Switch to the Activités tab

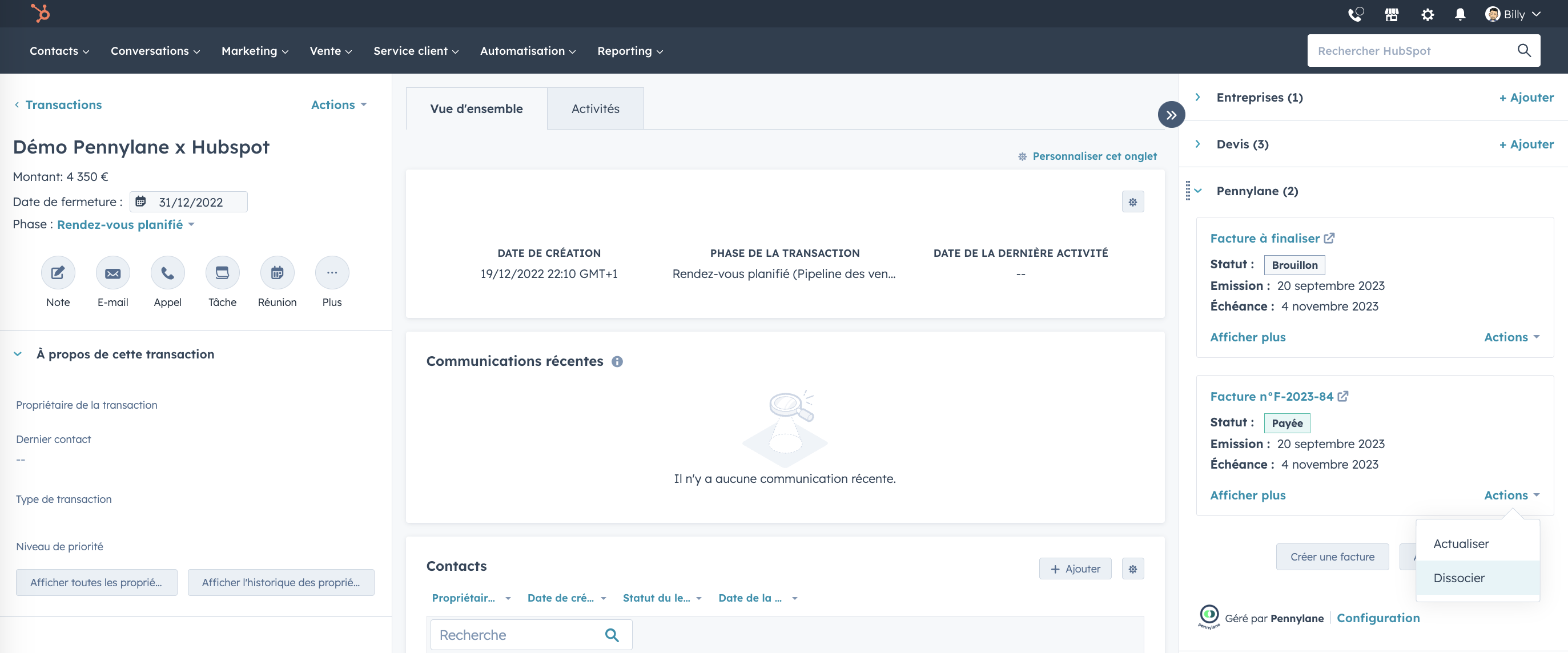(x=596, y=108)
